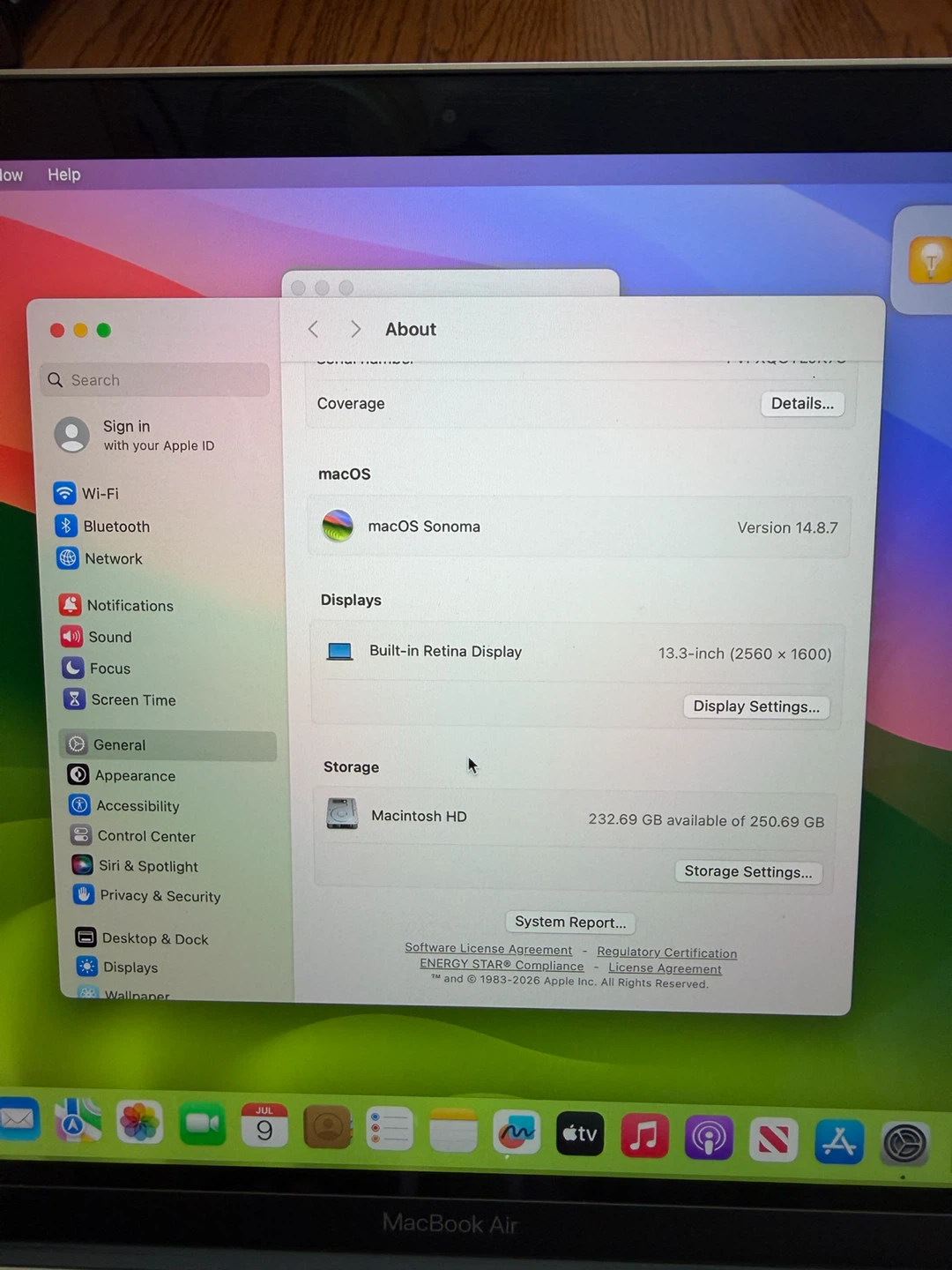
Task: Open Contacts from the Dock
Action: (x=328, y=1127)
